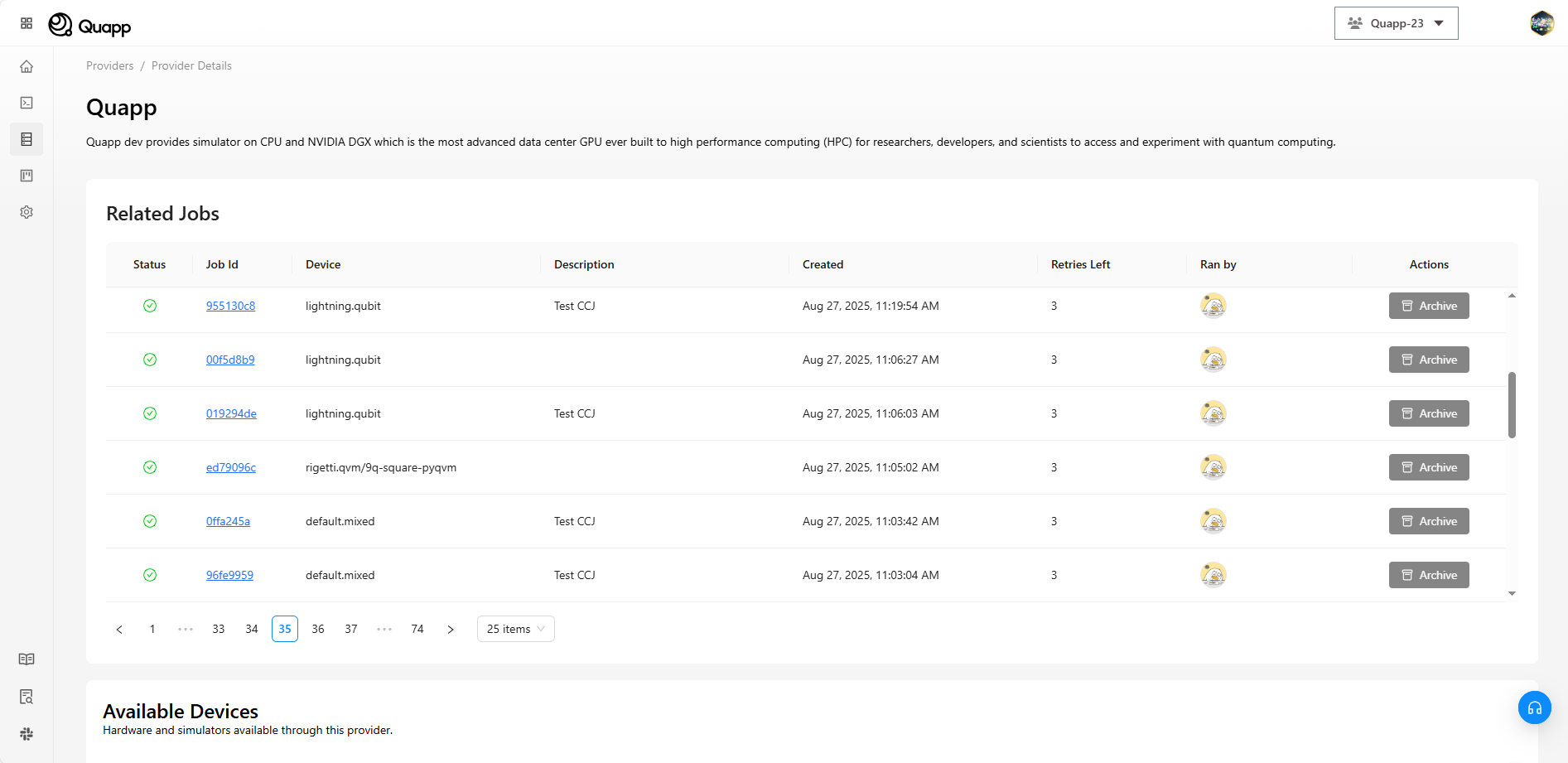Viewport: 1568px width, 763px height.
Task: Open the settings gear in sidebar
Action: click(x=27, y=212)
